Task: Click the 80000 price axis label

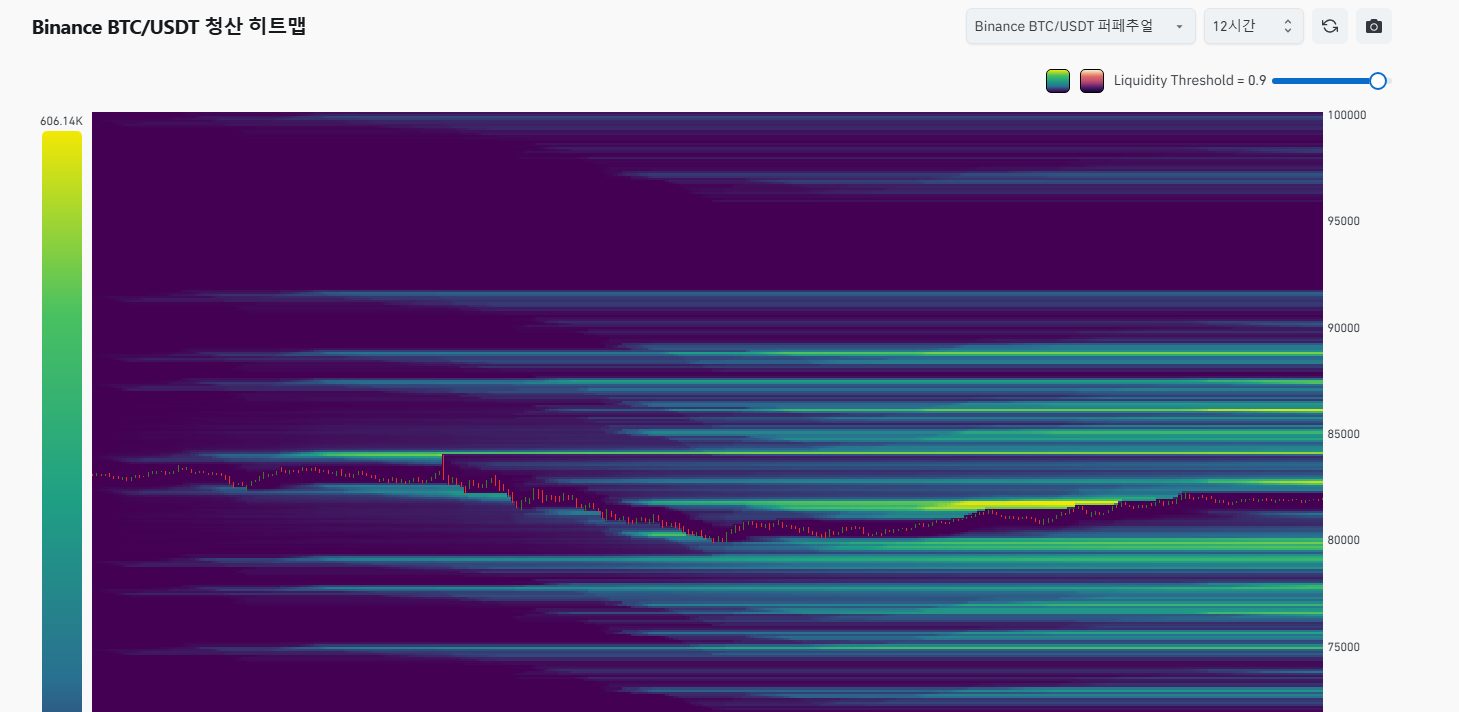Action: (x=1344, y=540)
